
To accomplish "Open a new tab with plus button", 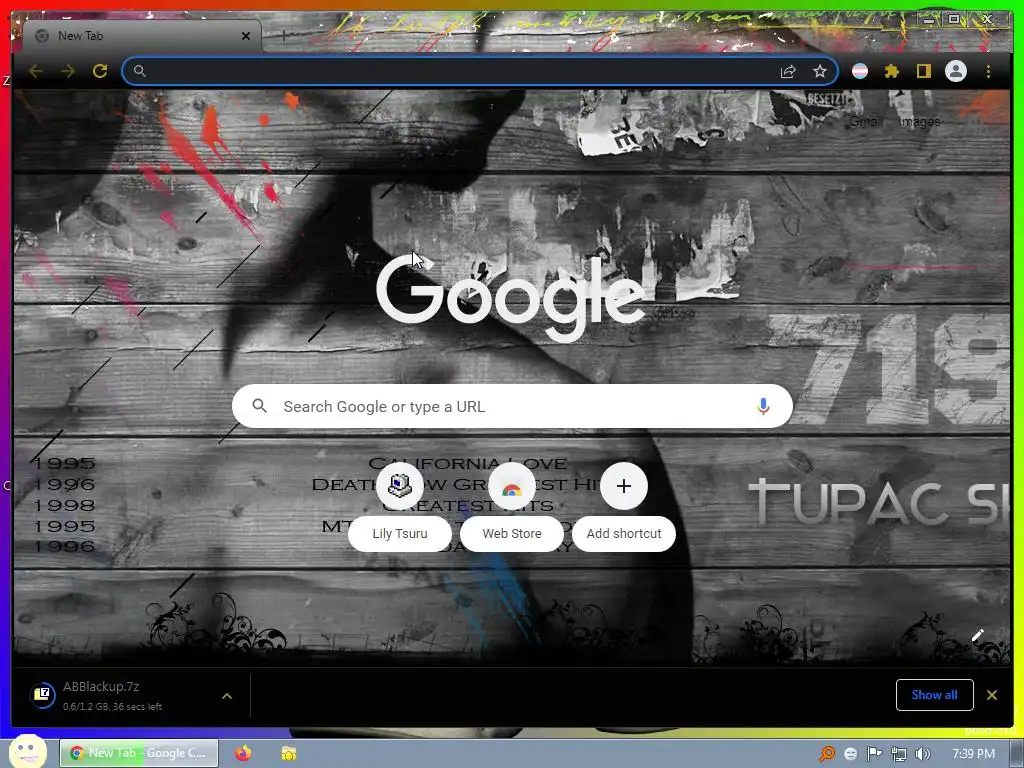I will click(283, 36).
